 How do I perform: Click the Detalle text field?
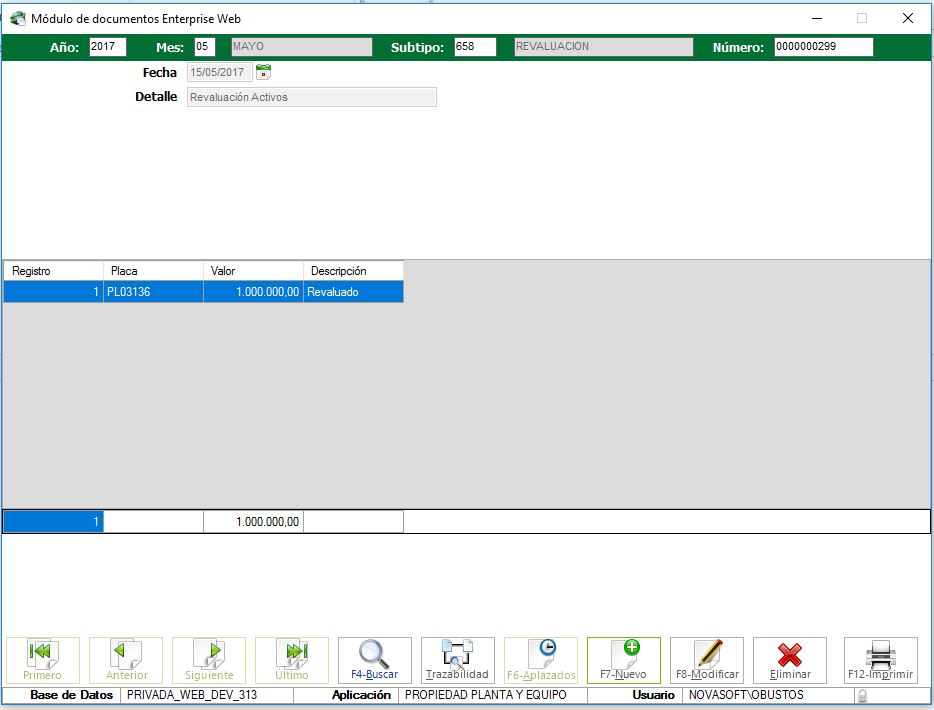(x=312, y=97)
